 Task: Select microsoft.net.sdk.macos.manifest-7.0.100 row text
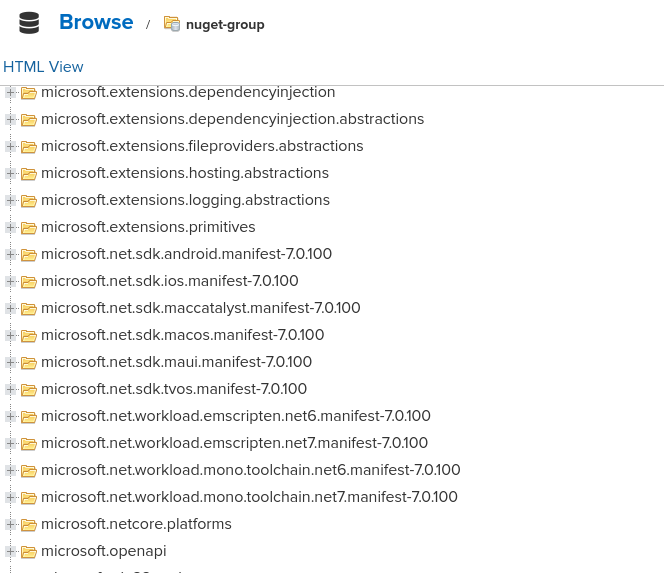click(x=183, y=335)
